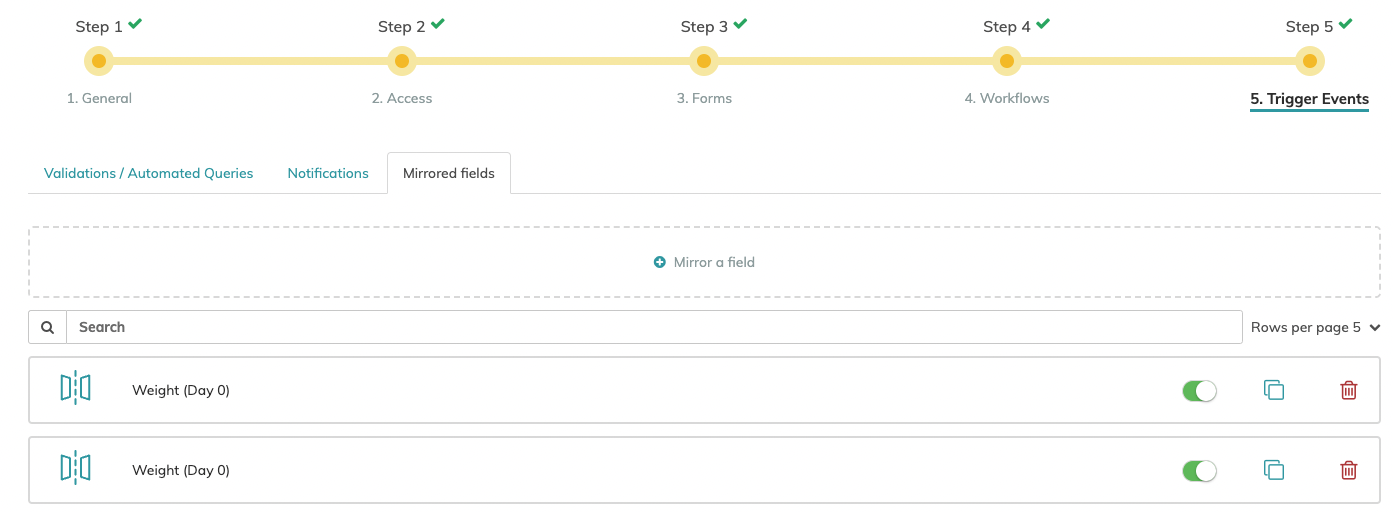Image resolution: width=1393 pixels, height=512 pixels.
Task: Open the Rows per page dropdown
Action: [x=1315, y=327]
